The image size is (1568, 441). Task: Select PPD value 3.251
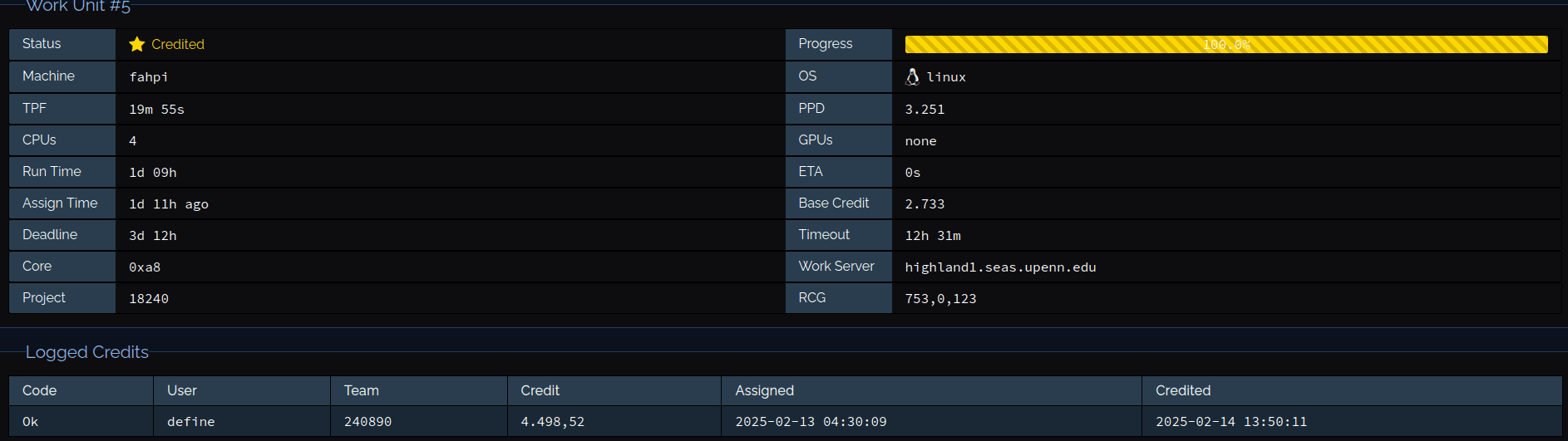[x=925, y=110]
